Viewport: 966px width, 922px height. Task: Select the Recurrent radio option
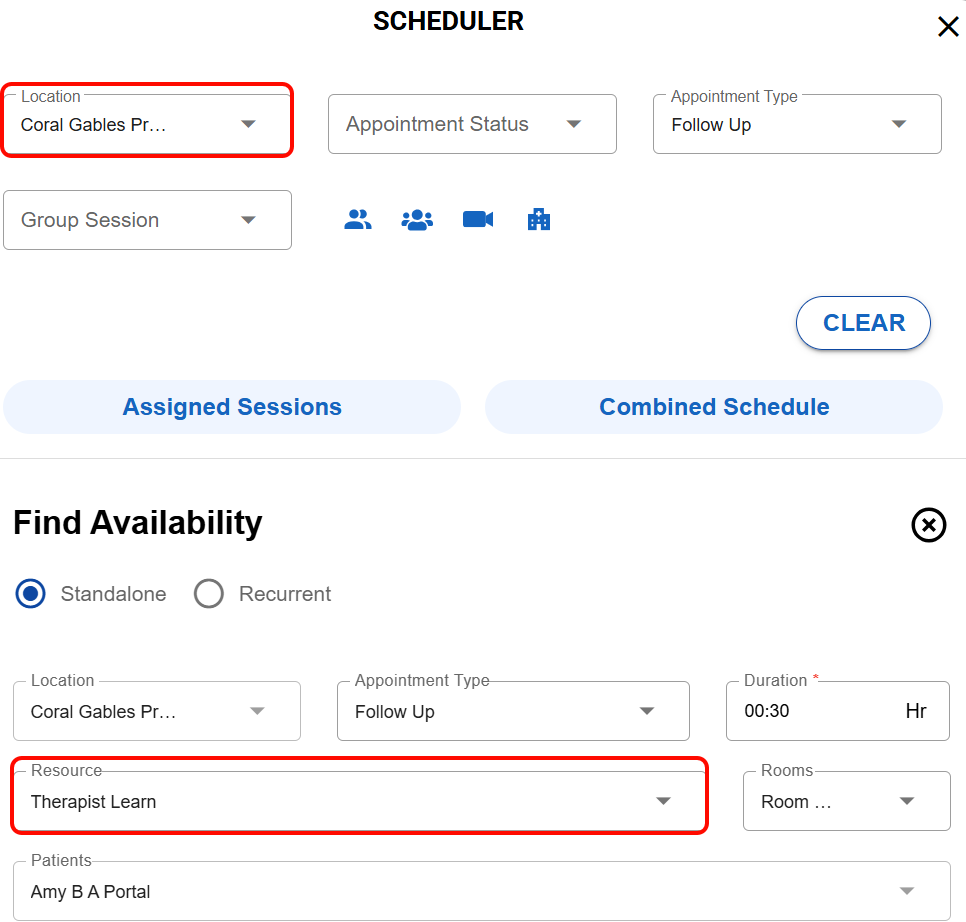tap(209, 594)
